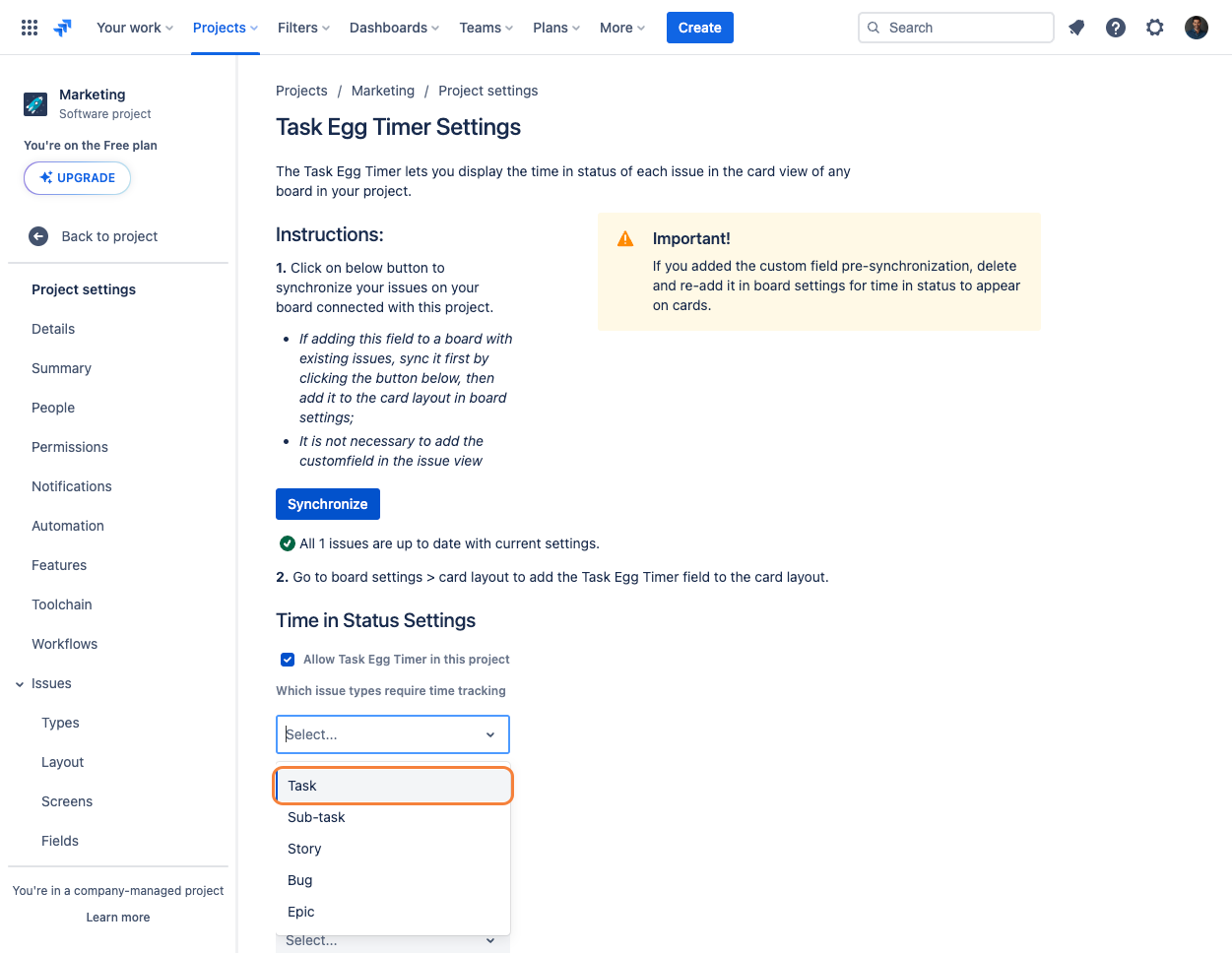Click the green checkmark sync status icon
1232x953 pixels.
coord(288,543)
